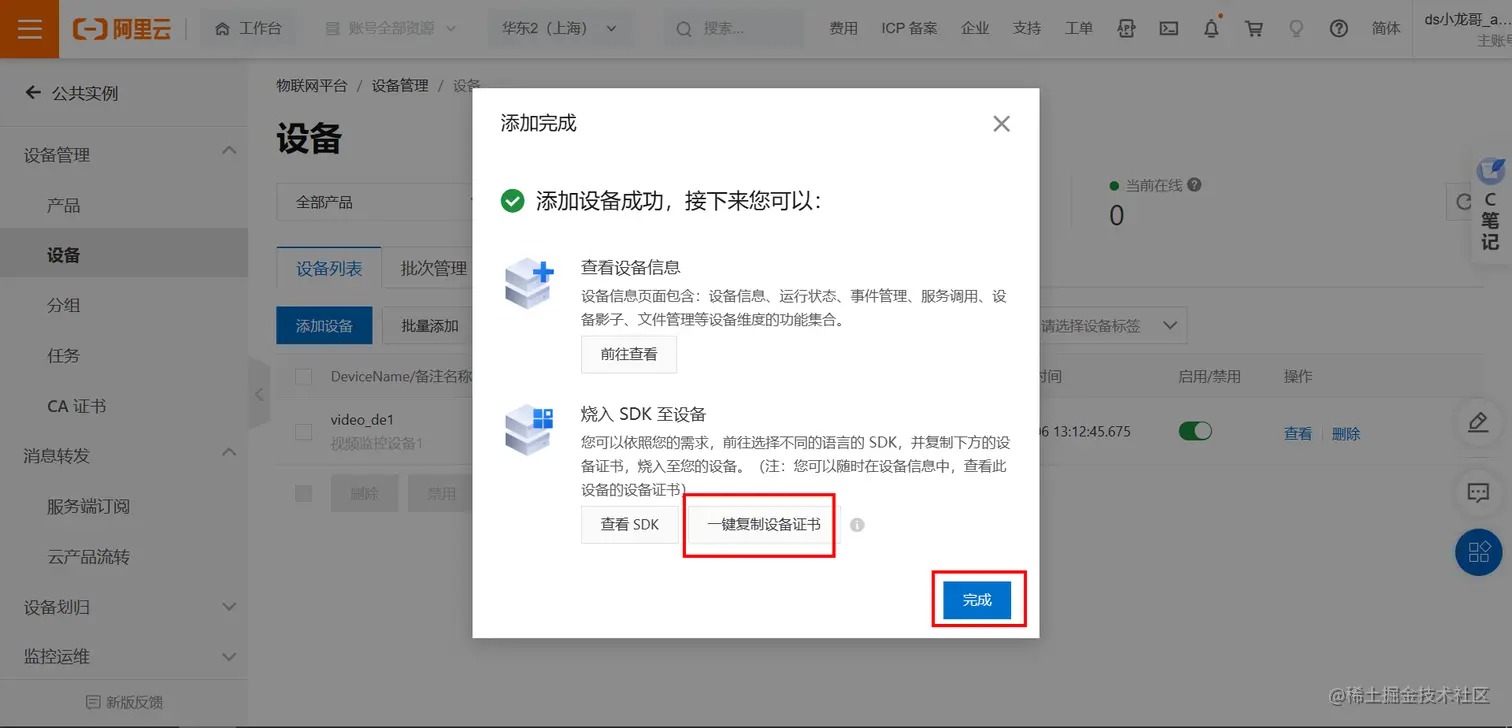Screen dimensions: 1512x728
Task: Open the hamburger navigation menu
Action: pos(29,29)
